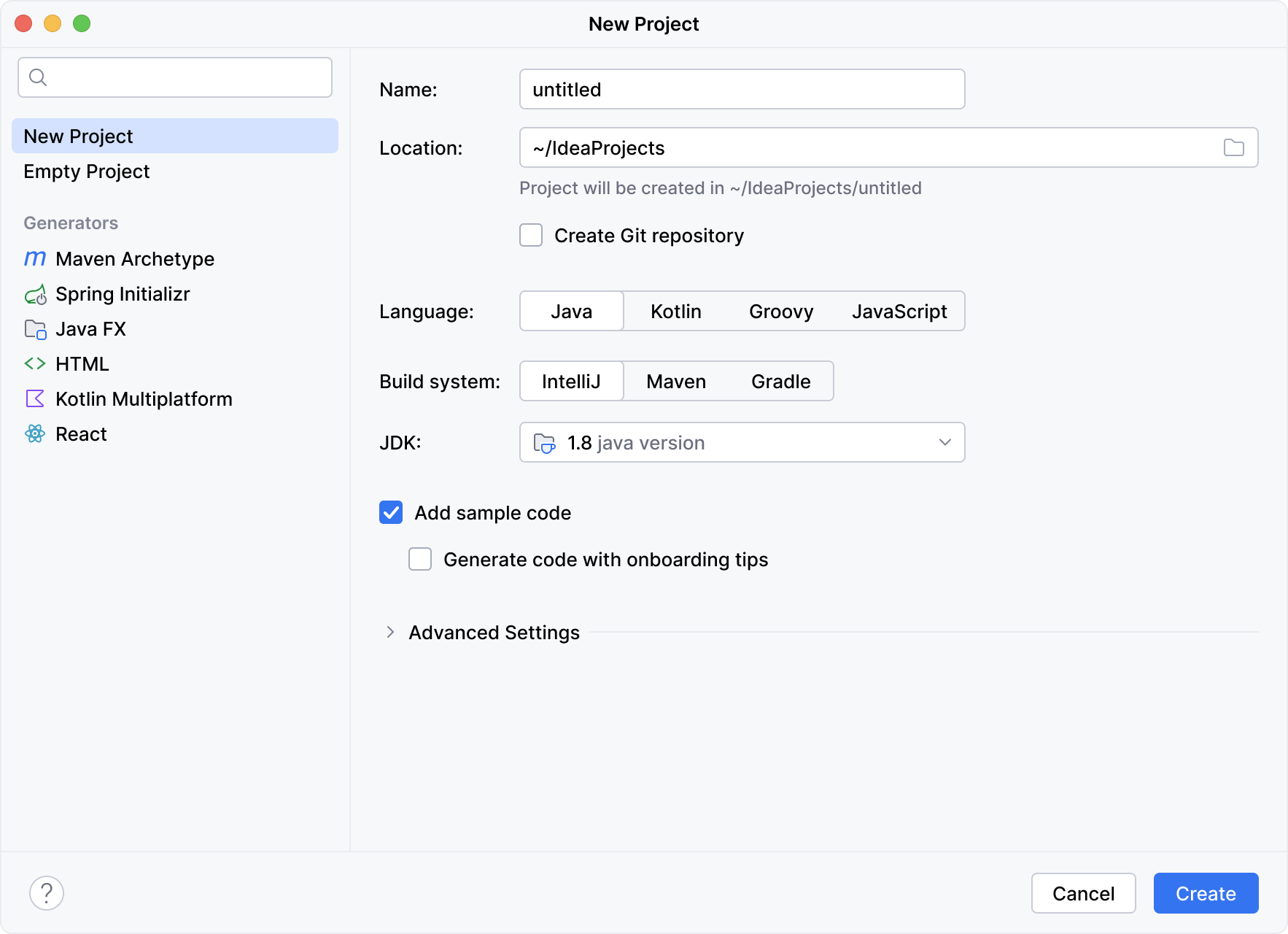The image size is (1288, 934).
Task: Click the Maven Archetype generator icon
Action: pyautogui.click(x=35, y=259)
